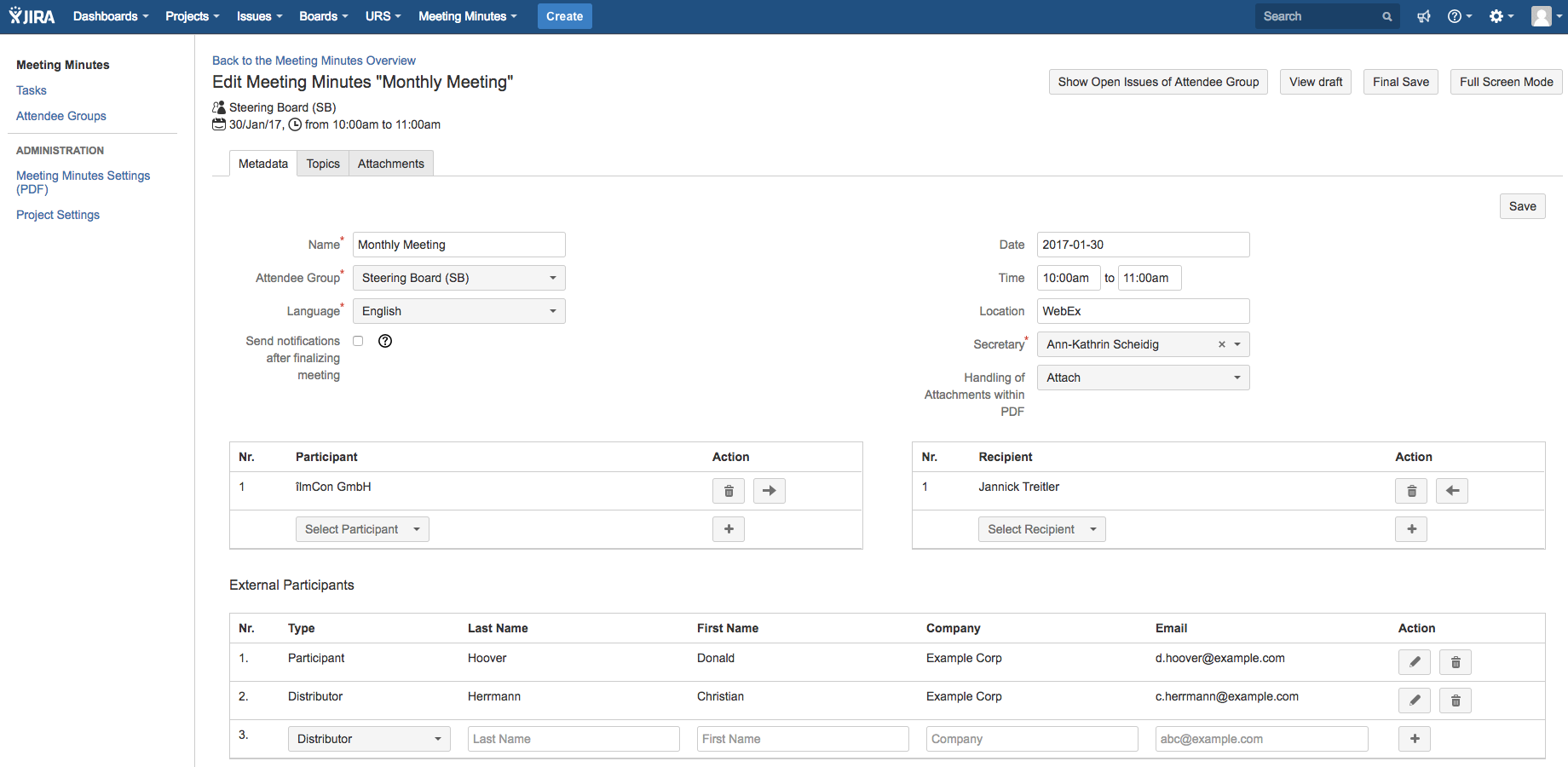Delete participant IlmCon GmbH
This screenshot has height=767, width=1568.
(x=729, y=491)
